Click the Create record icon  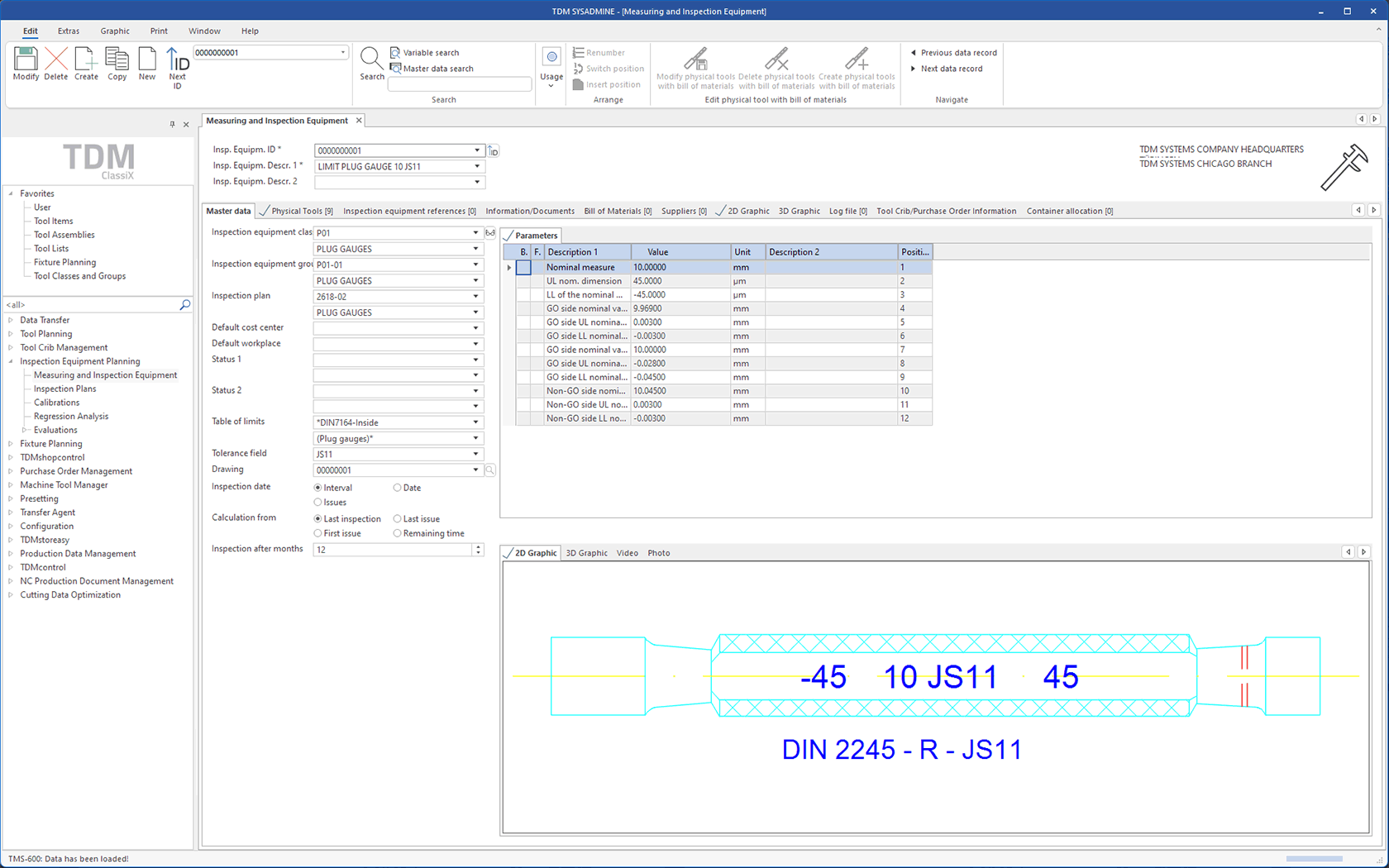tap(86, 59)
